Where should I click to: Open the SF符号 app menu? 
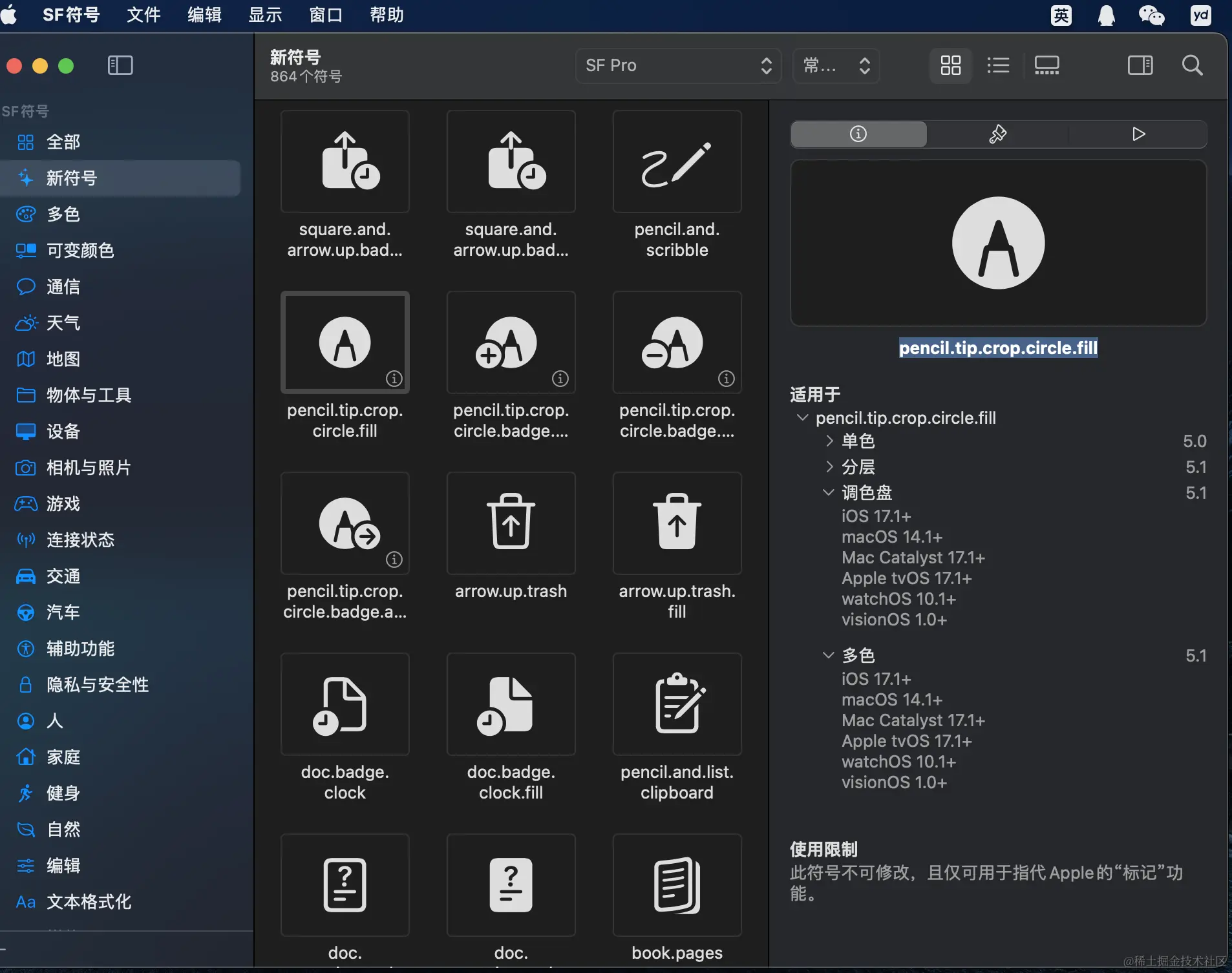tap(71, 15)
